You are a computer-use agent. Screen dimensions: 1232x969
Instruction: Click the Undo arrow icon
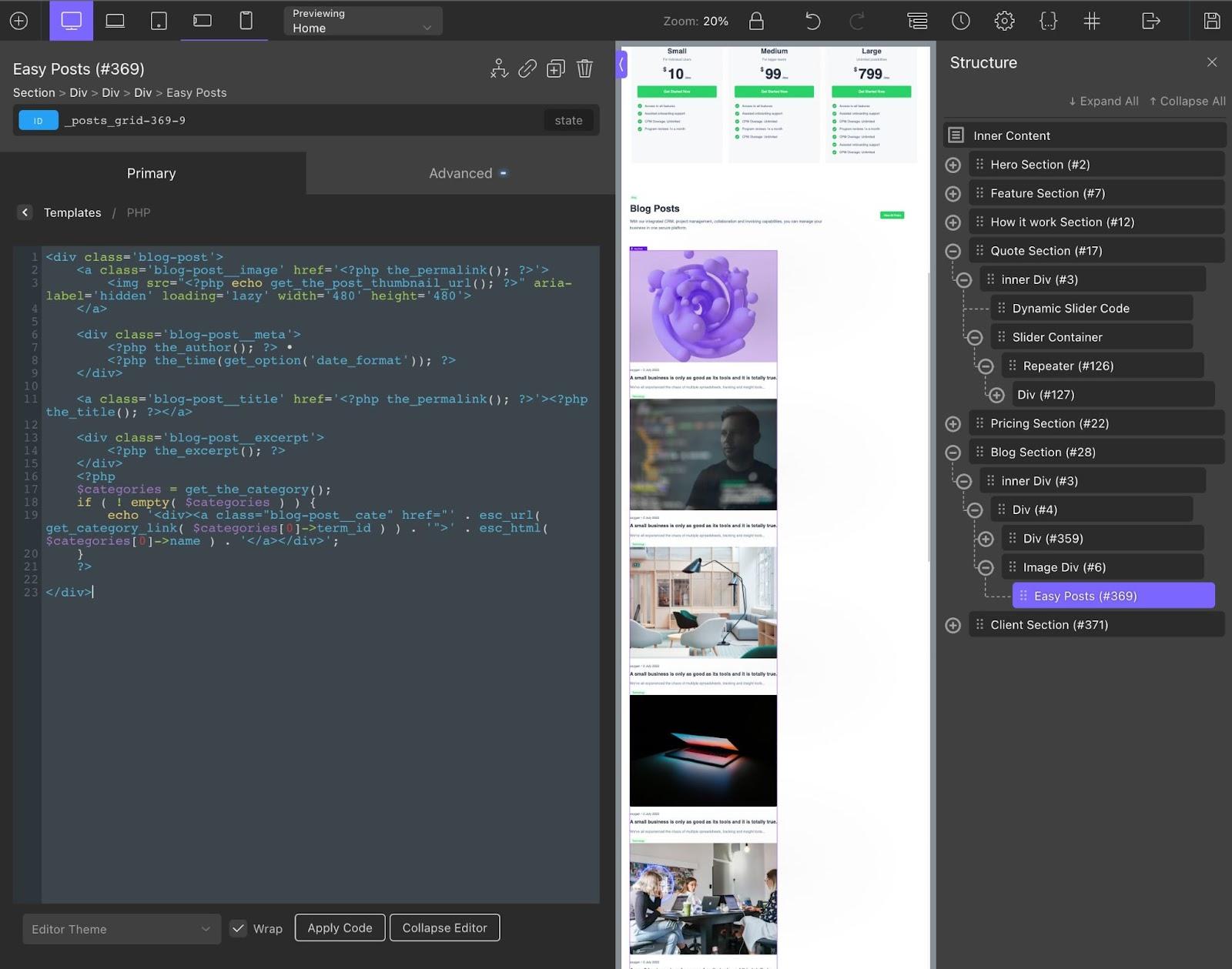(x=812, y=21)
